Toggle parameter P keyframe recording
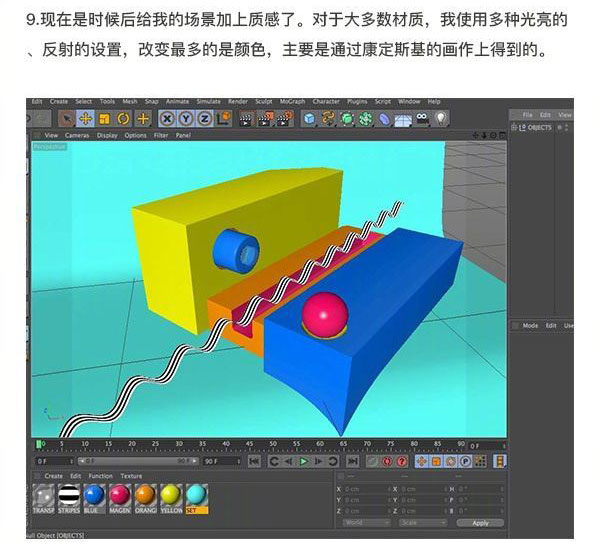The height and width of the screenshot is (544, 600). [465, 462]
